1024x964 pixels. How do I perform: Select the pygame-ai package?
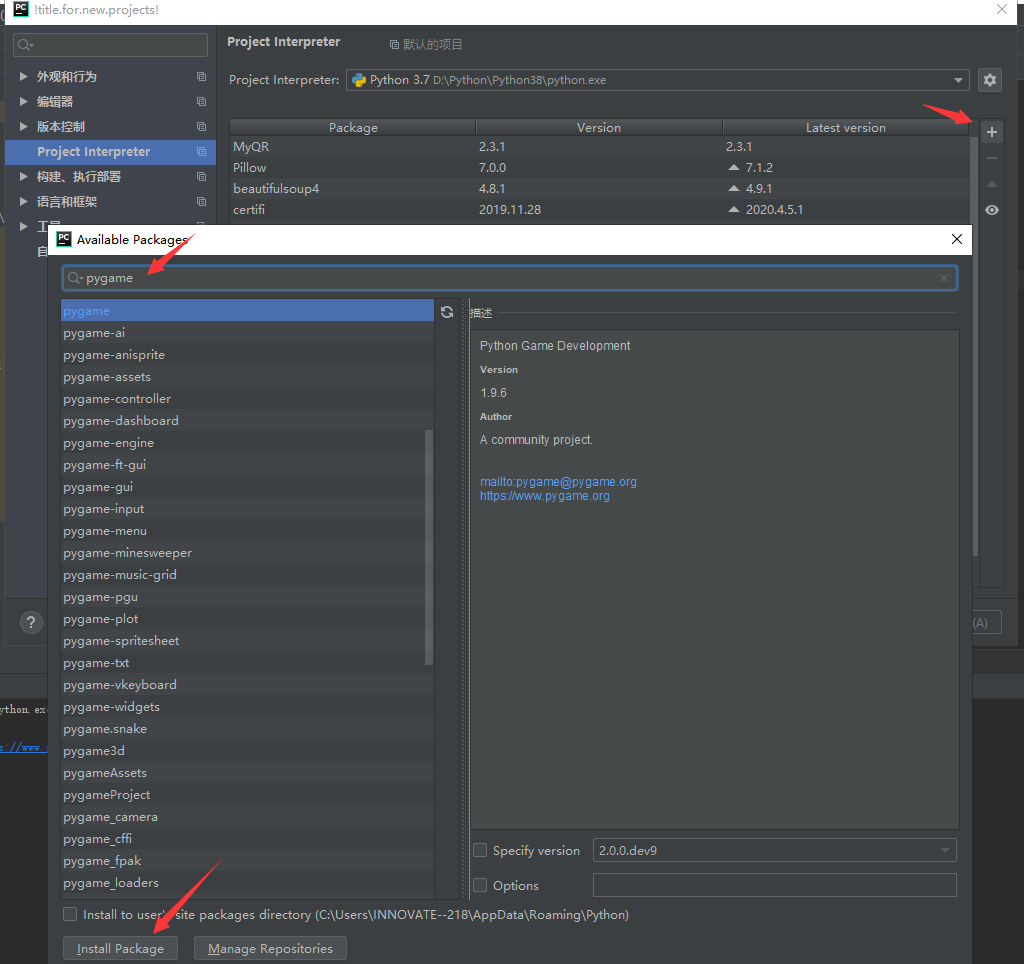click(247, 332)
